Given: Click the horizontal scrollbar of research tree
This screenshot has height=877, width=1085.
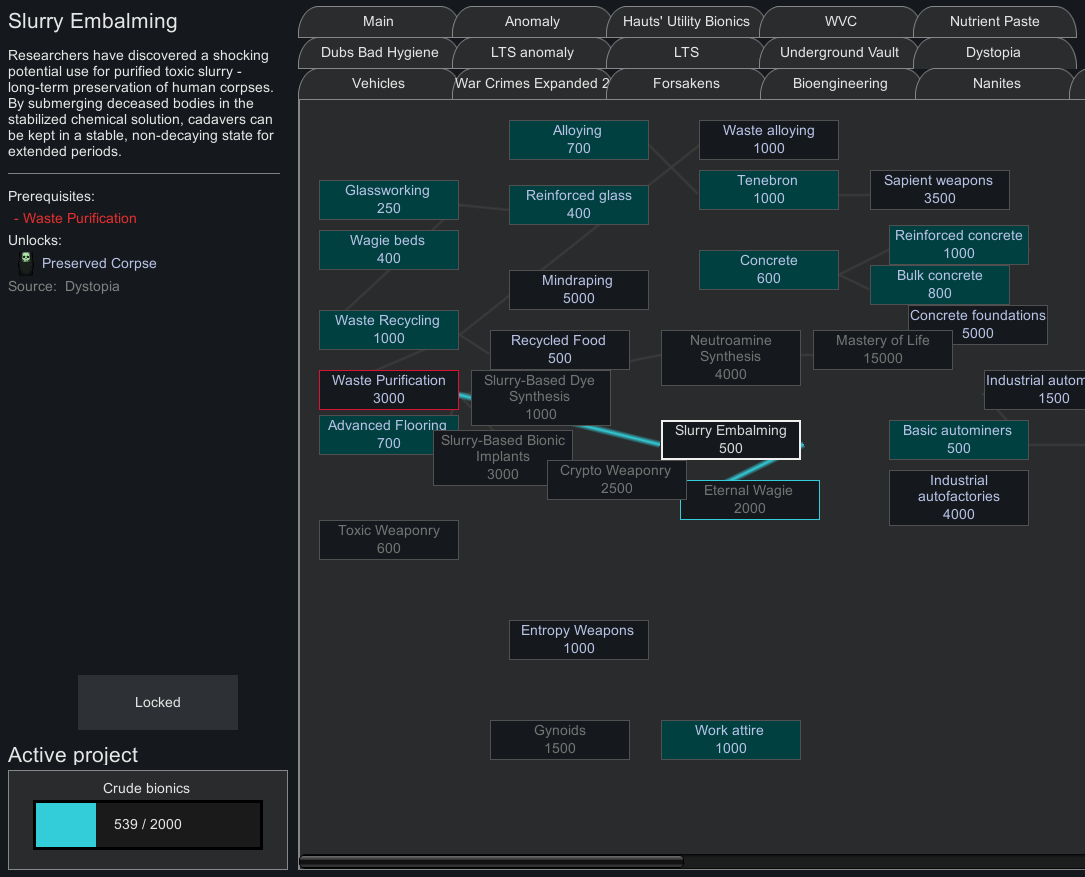Looking at the screenshot, I should coord(491,861).
